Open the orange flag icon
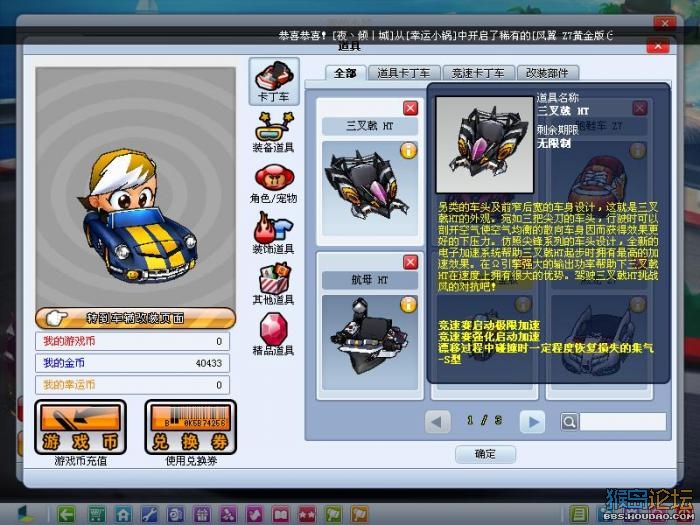The height and width of the screenshot is (525, 700). 360,514
